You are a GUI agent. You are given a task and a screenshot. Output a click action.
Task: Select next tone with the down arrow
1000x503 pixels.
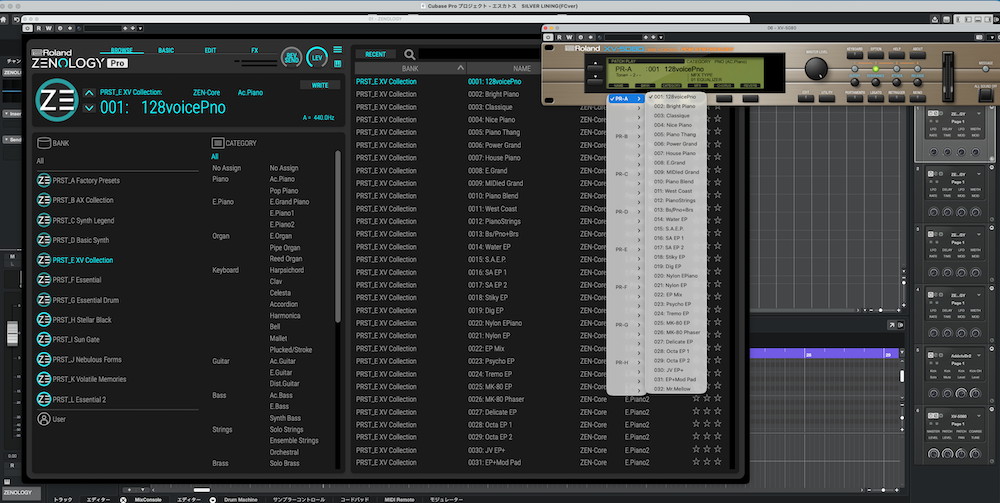89,108
